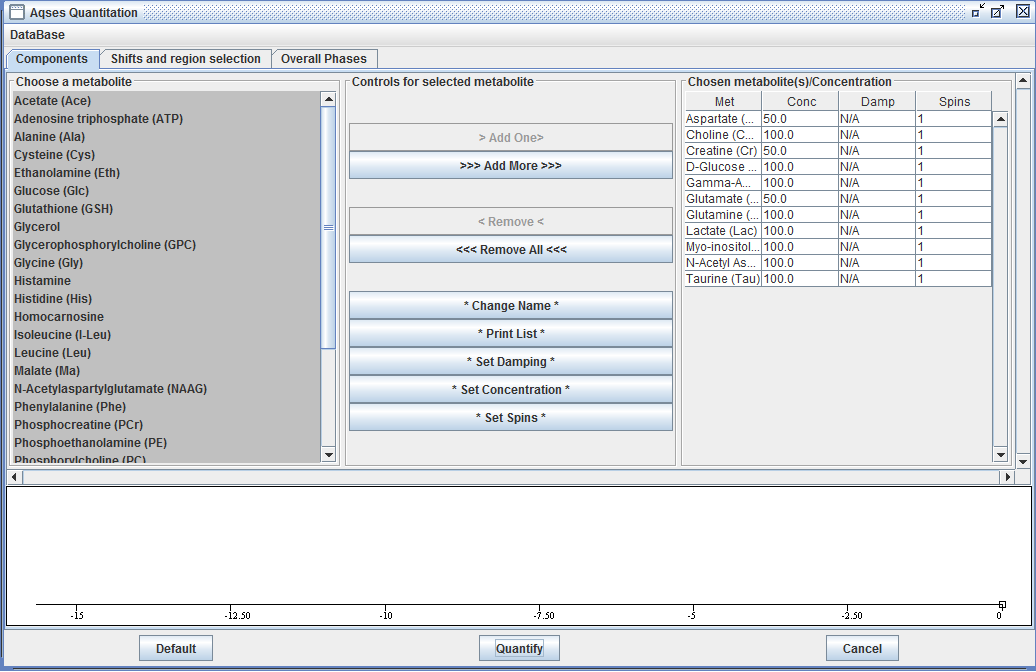This screenshot has height=672, width=1036.
Task: Select Homocarnosine in the list
Action: 166,317
